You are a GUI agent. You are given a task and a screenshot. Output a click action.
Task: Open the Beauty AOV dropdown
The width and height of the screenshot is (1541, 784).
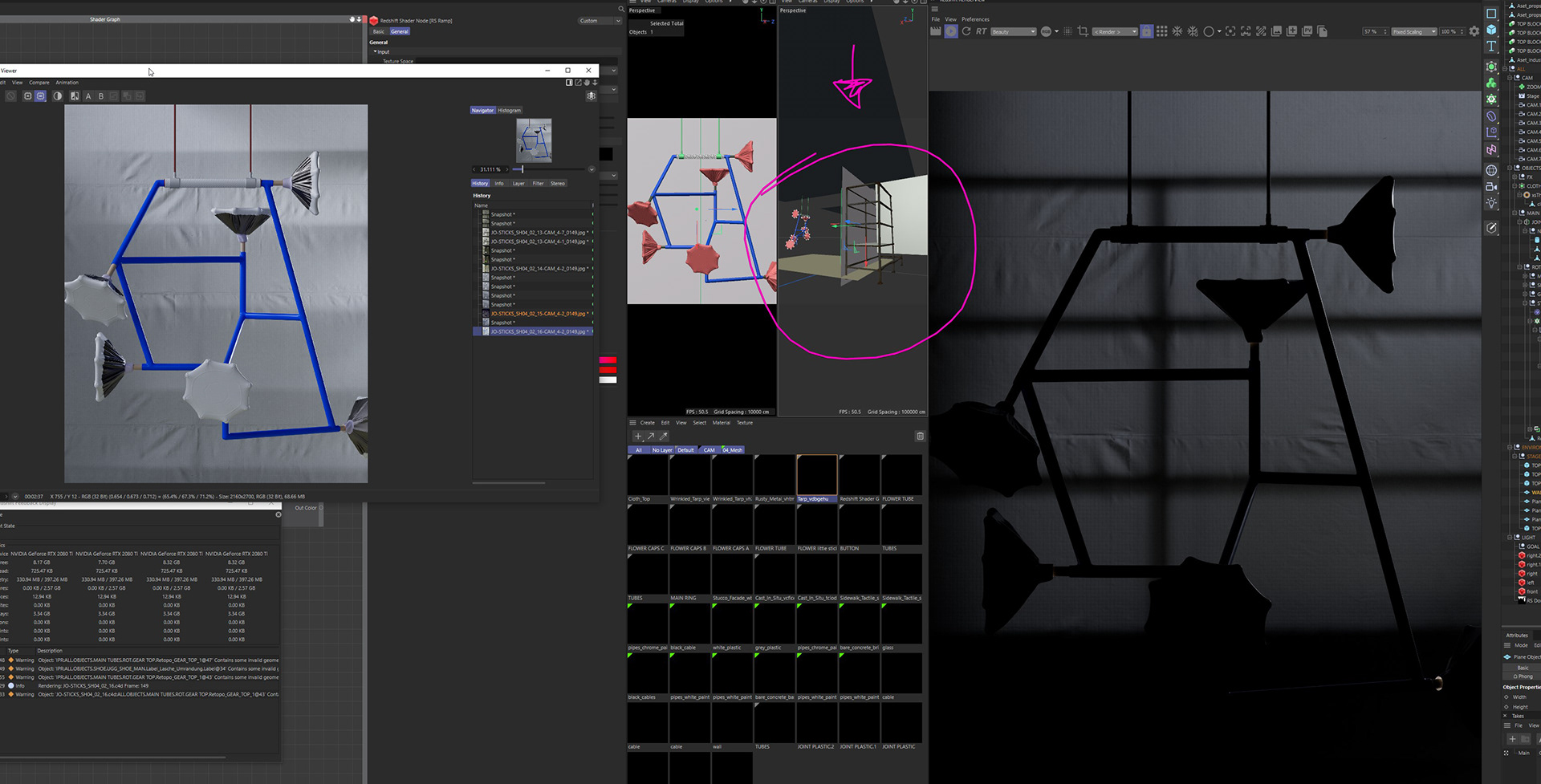click(1013, 32)
